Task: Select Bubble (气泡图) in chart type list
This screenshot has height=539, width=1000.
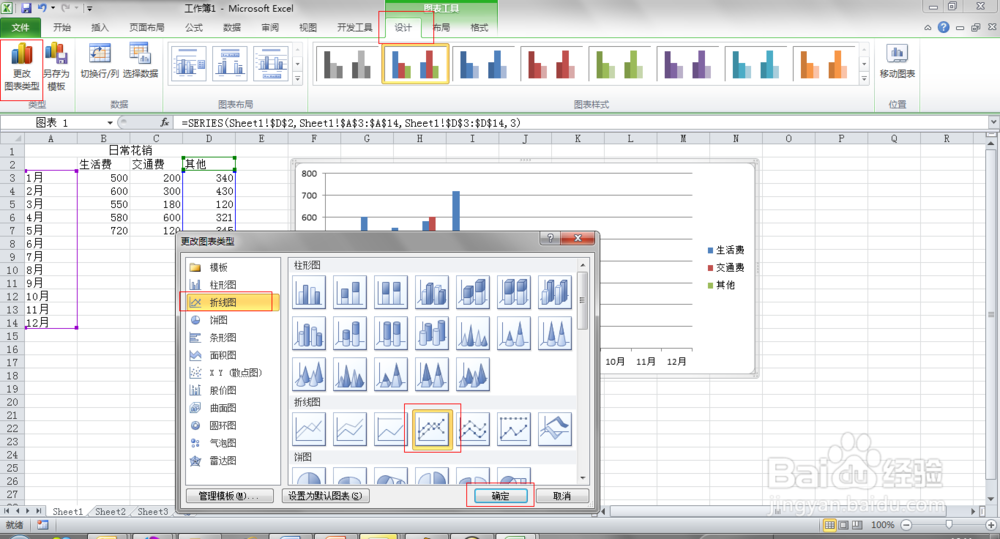Action: pyautogui.click(x=223, y=443)
